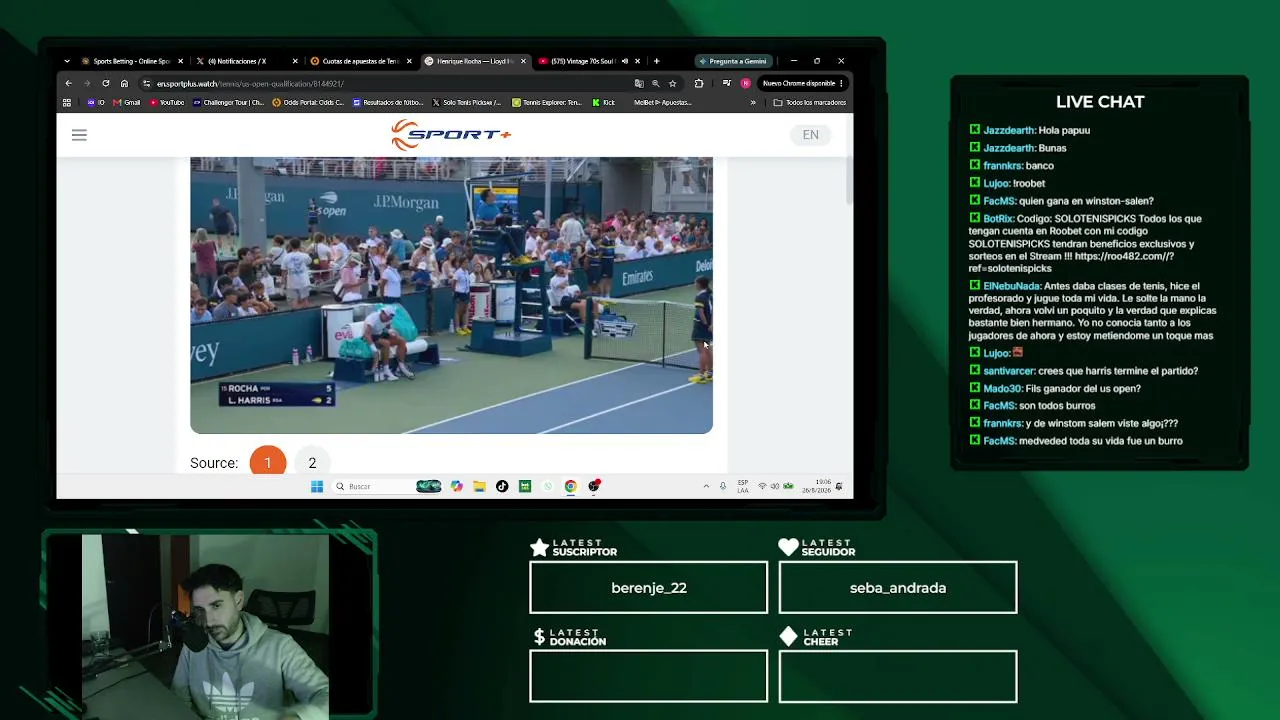Open WhatsApp from the taskbar
The width and height of the screenshot is (1280, 720).
coord(547,486)
